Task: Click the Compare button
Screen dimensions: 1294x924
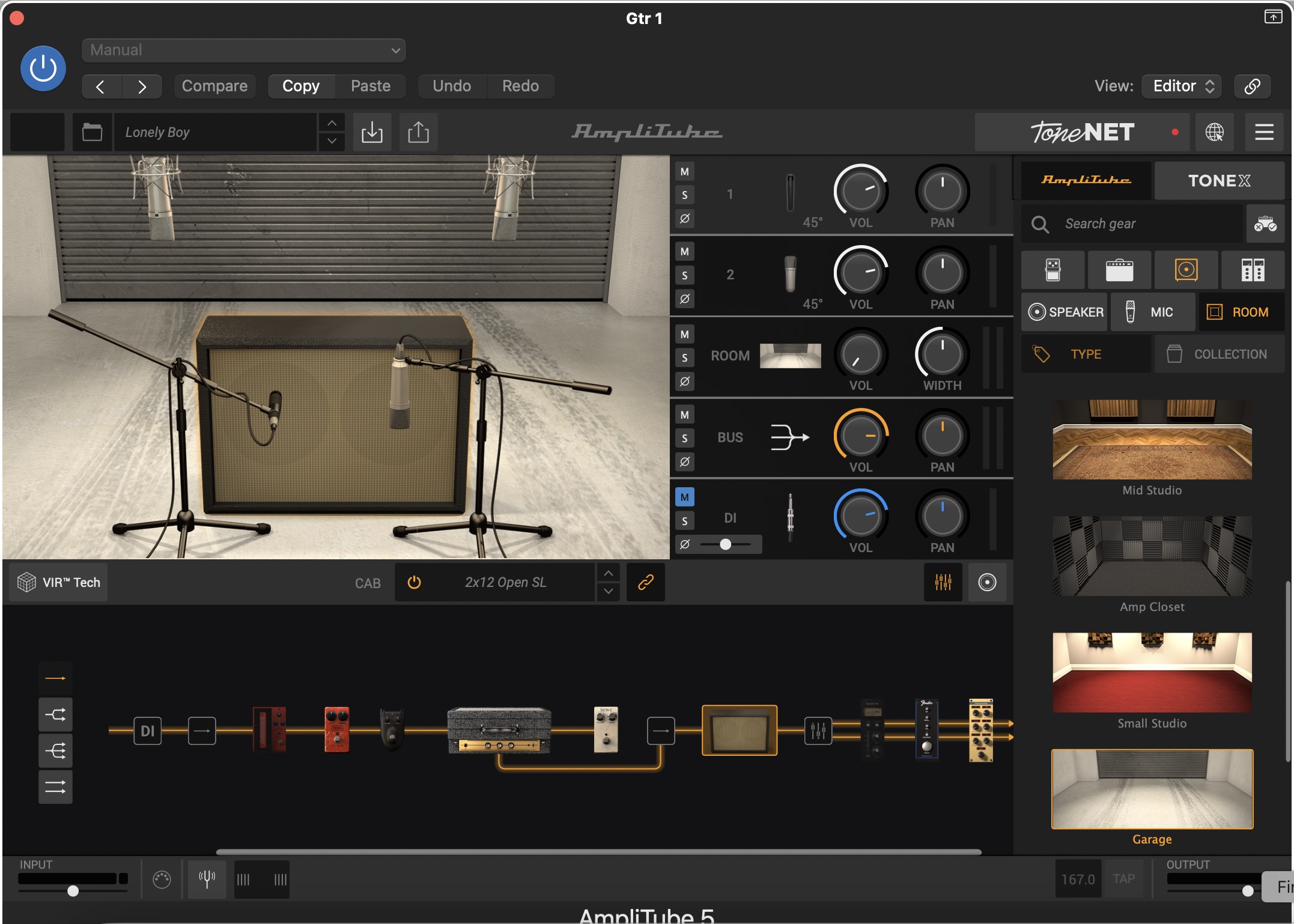Action: (214, 86)
